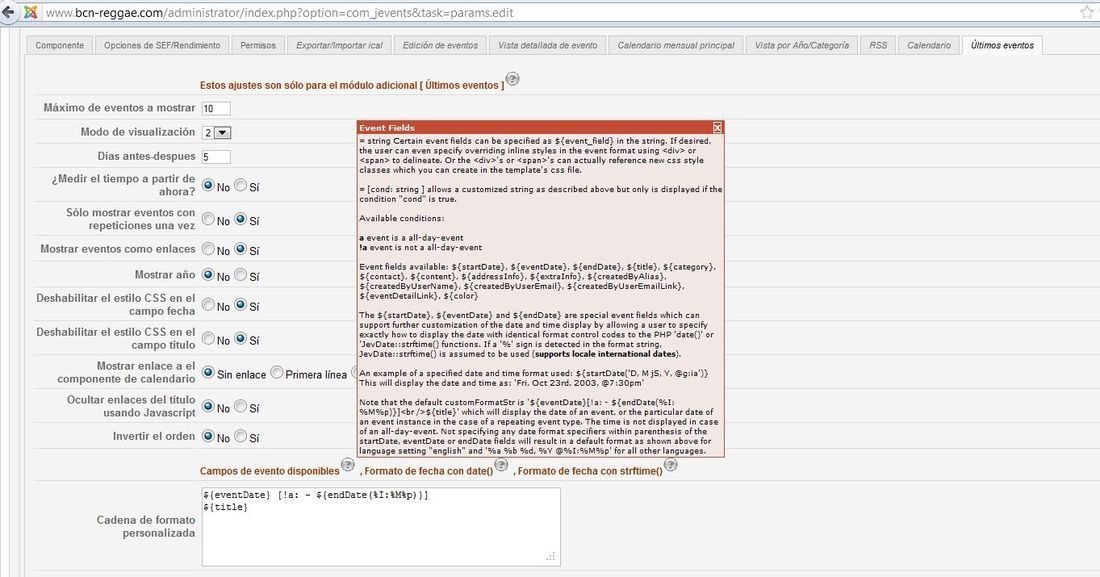Select No for Sólo mostrar eventos con repeticiones
Screen dimensions: 1100x577
(x=208, y=219)
